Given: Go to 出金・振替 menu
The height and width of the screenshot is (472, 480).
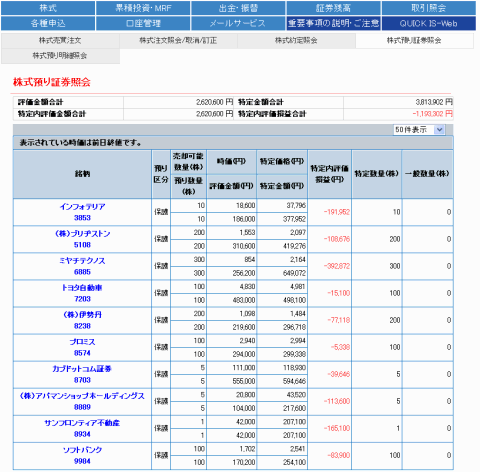Looking at the screenshot, I should [x=238, y=8].
